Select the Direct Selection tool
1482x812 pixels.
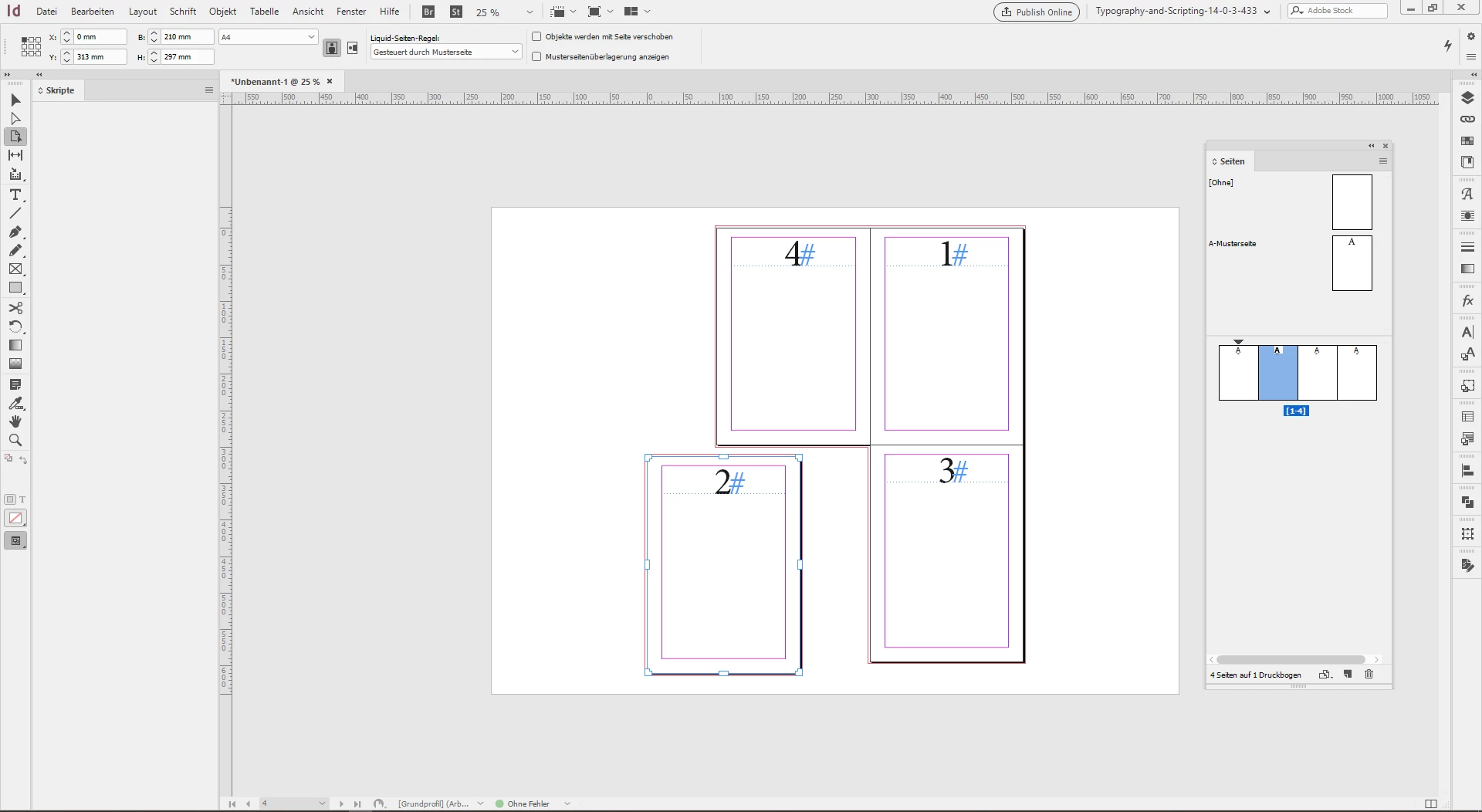(x=15, y=119)
